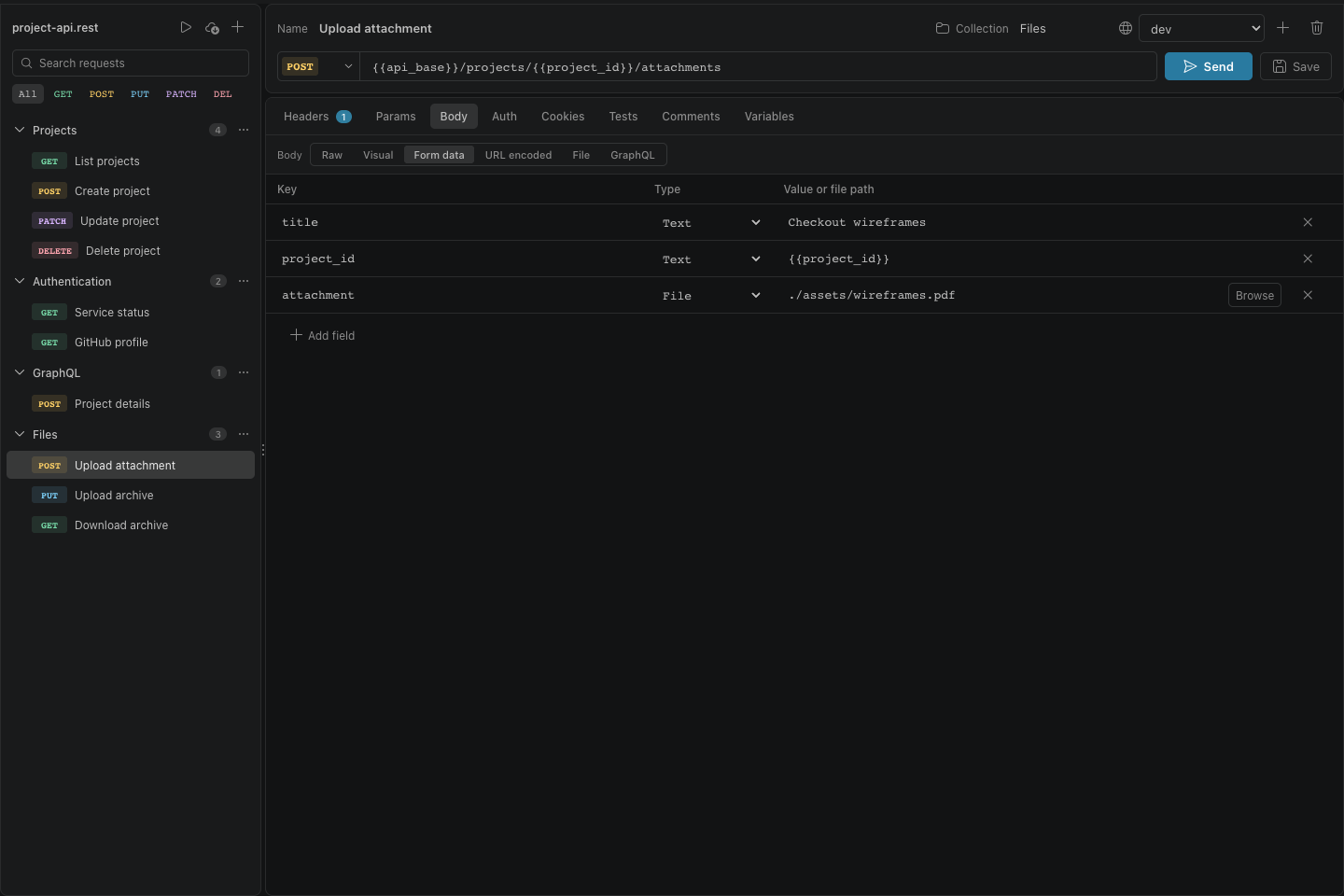The height and width of the screenshot is (896, 1344).
Task: Add new environment with plus icon beside dev
Action: coord(1283,28)
